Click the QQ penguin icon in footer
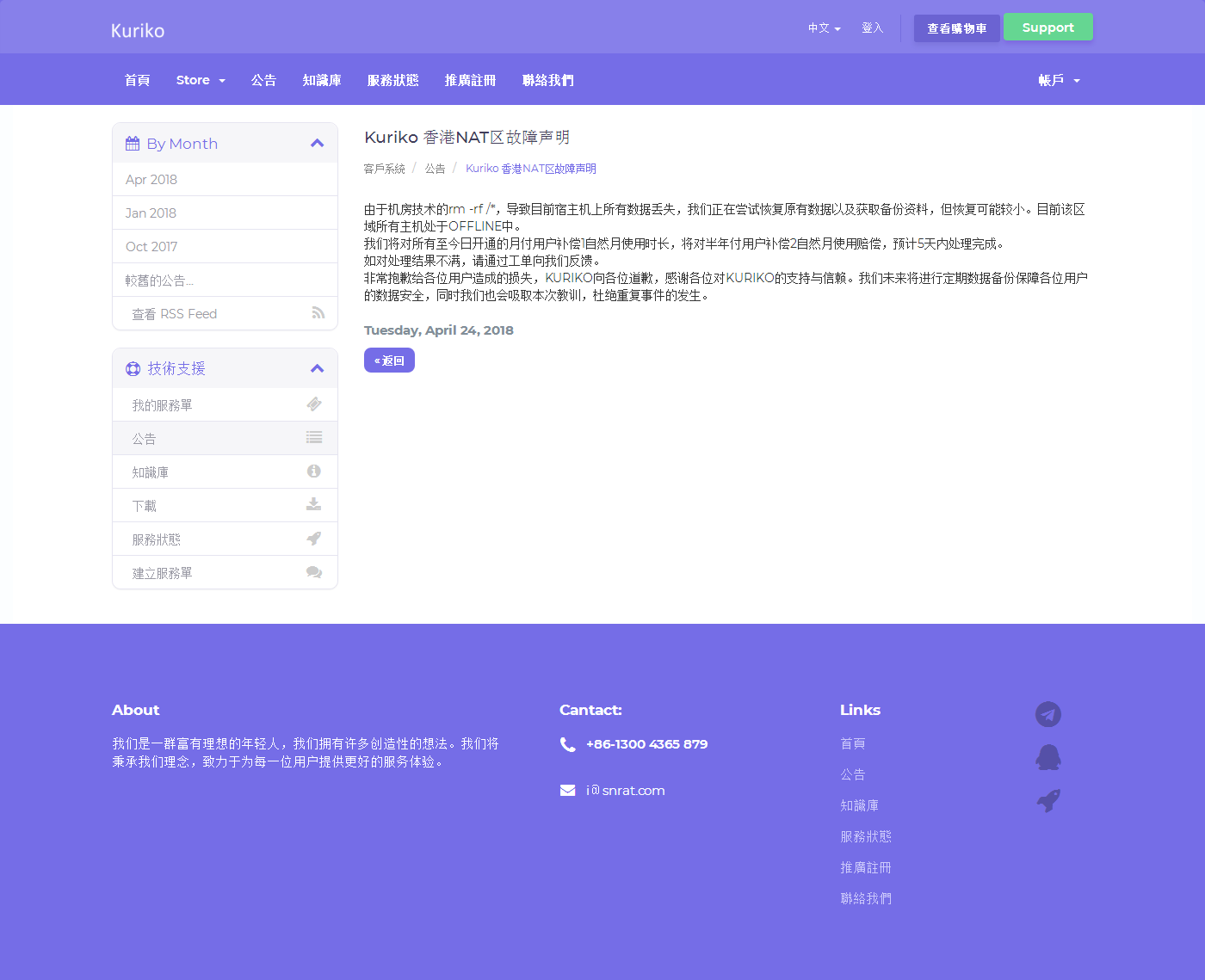 click(x=1047, y=757)
